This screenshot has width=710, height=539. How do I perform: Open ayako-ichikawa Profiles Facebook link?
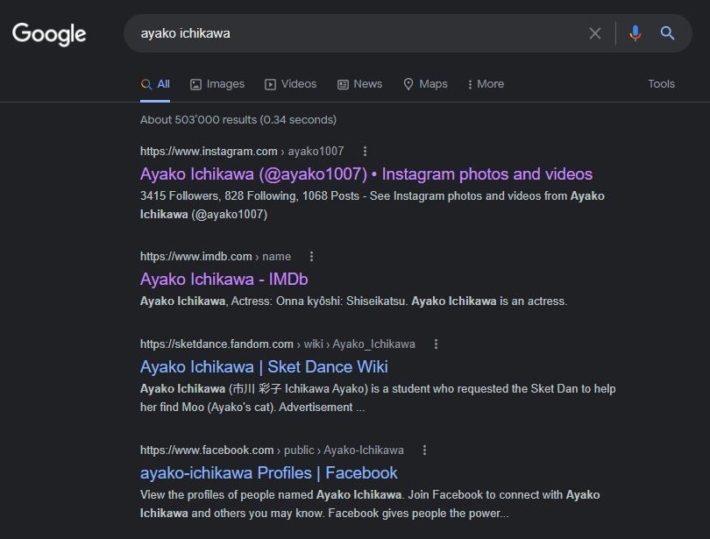click(269, 473)
